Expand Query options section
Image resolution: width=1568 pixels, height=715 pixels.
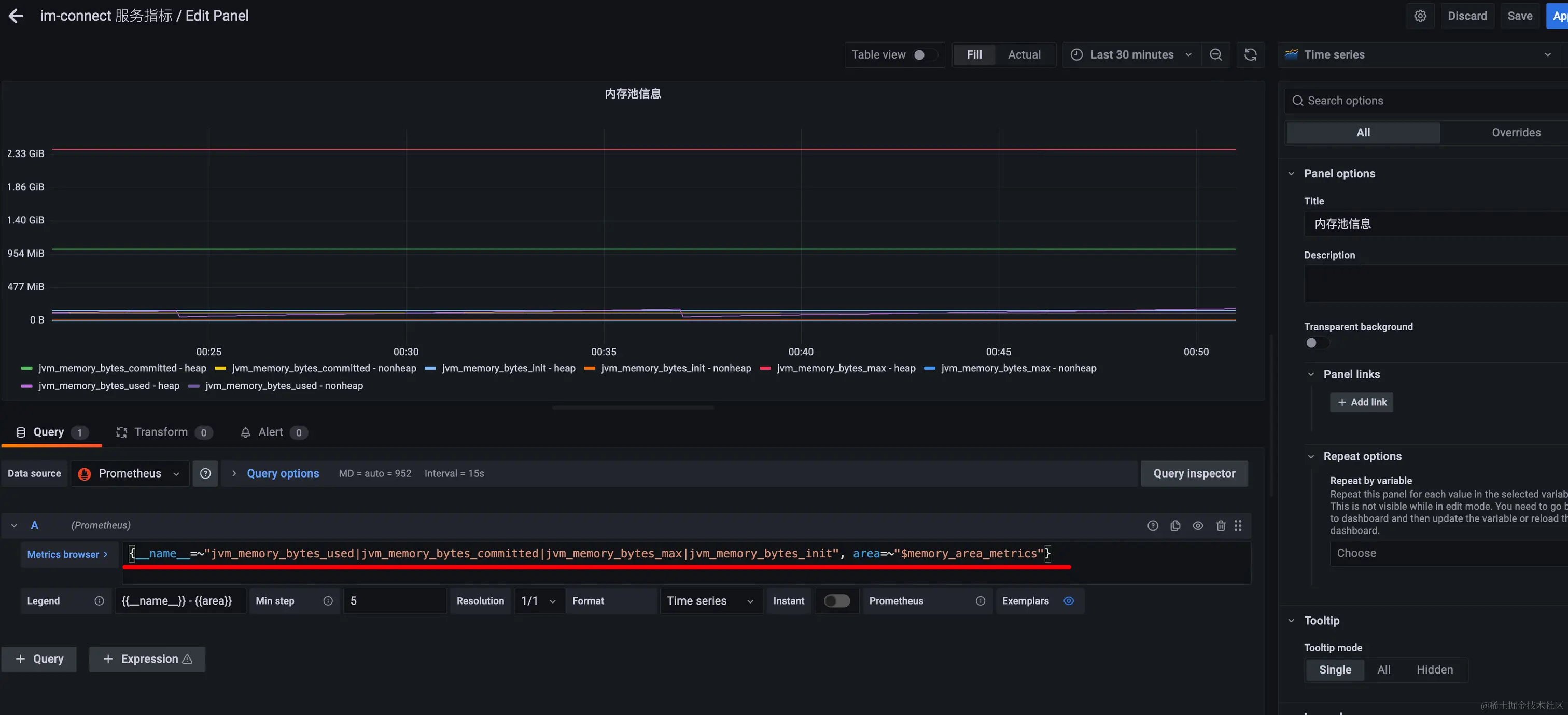283,473
